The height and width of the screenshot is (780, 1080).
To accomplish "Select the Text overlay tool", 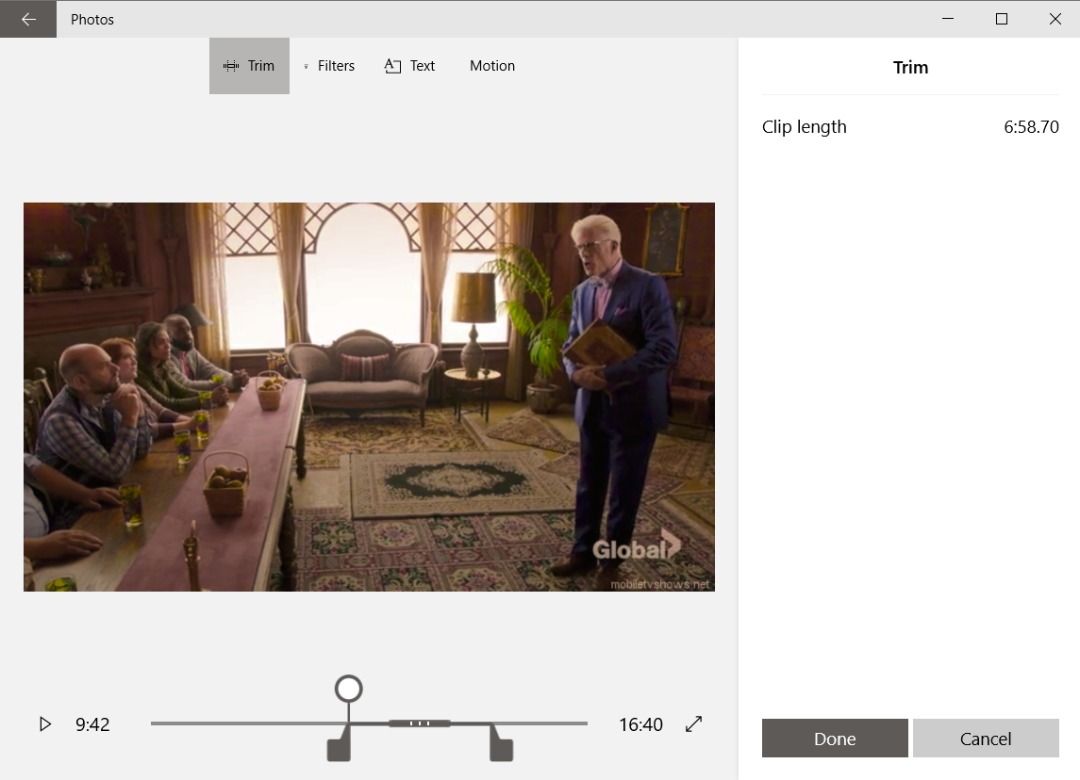I will (x=410, y=65).
